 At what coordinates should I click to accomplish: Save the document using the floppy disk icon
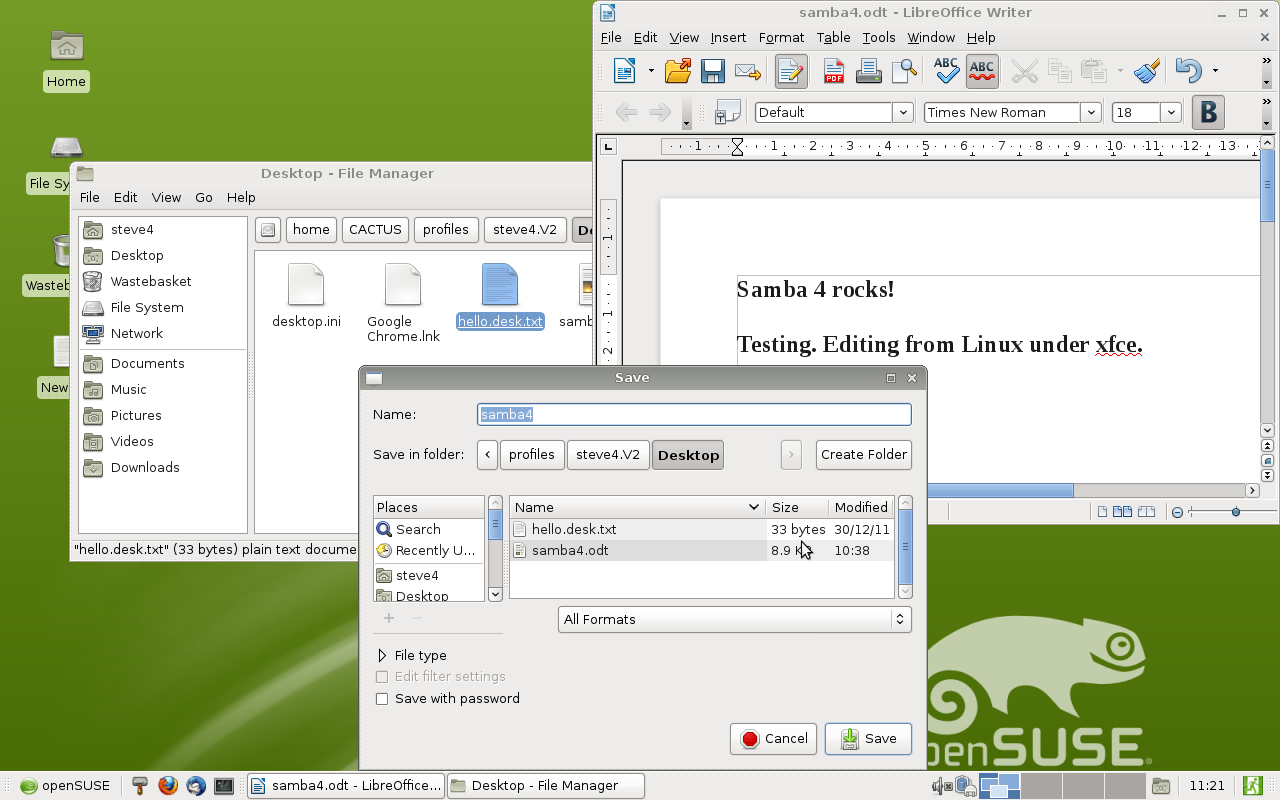(x=713, y=71)
